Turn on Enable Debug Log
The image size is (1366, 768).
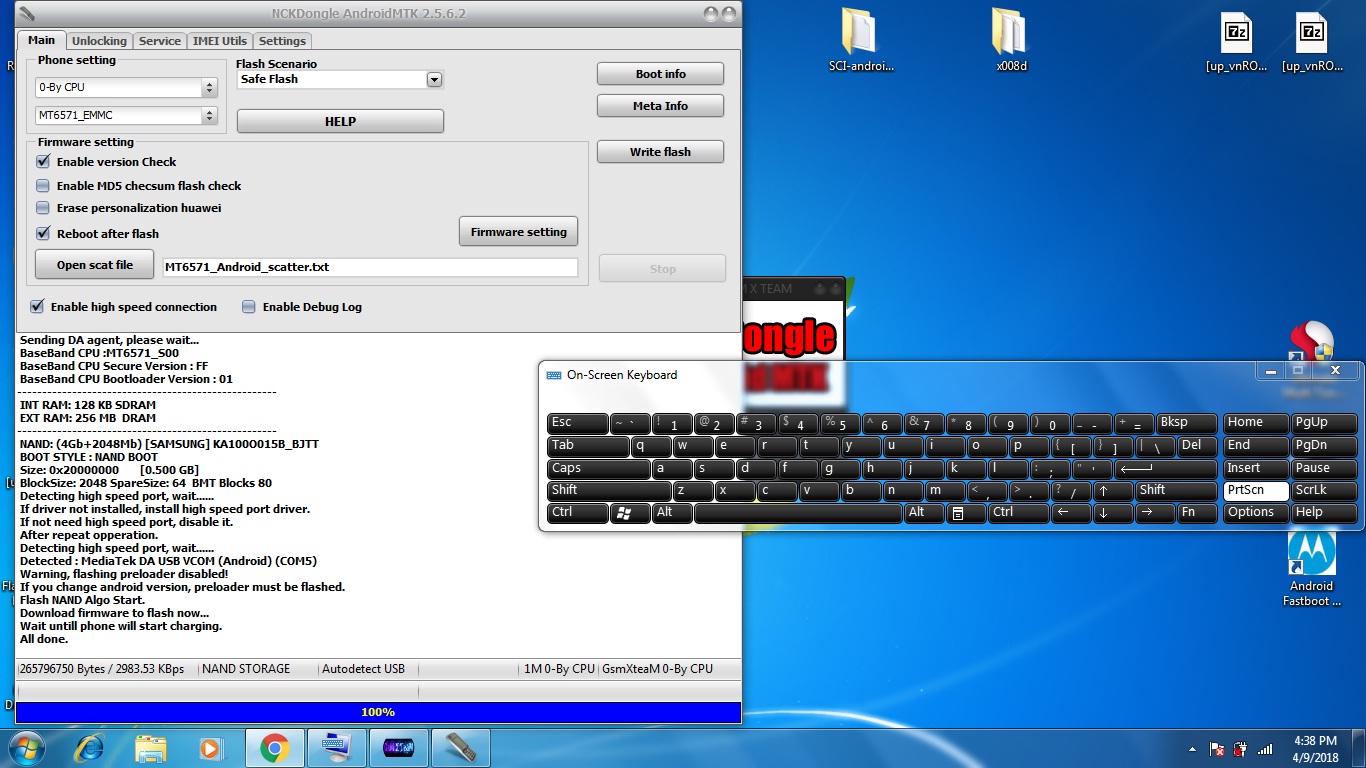point(249,307)
